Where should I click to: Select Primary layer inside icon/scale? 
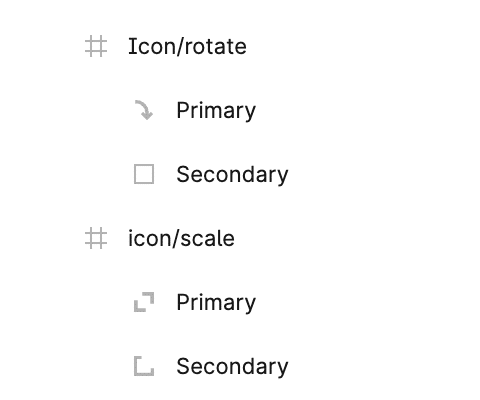[x=216, y=303]
